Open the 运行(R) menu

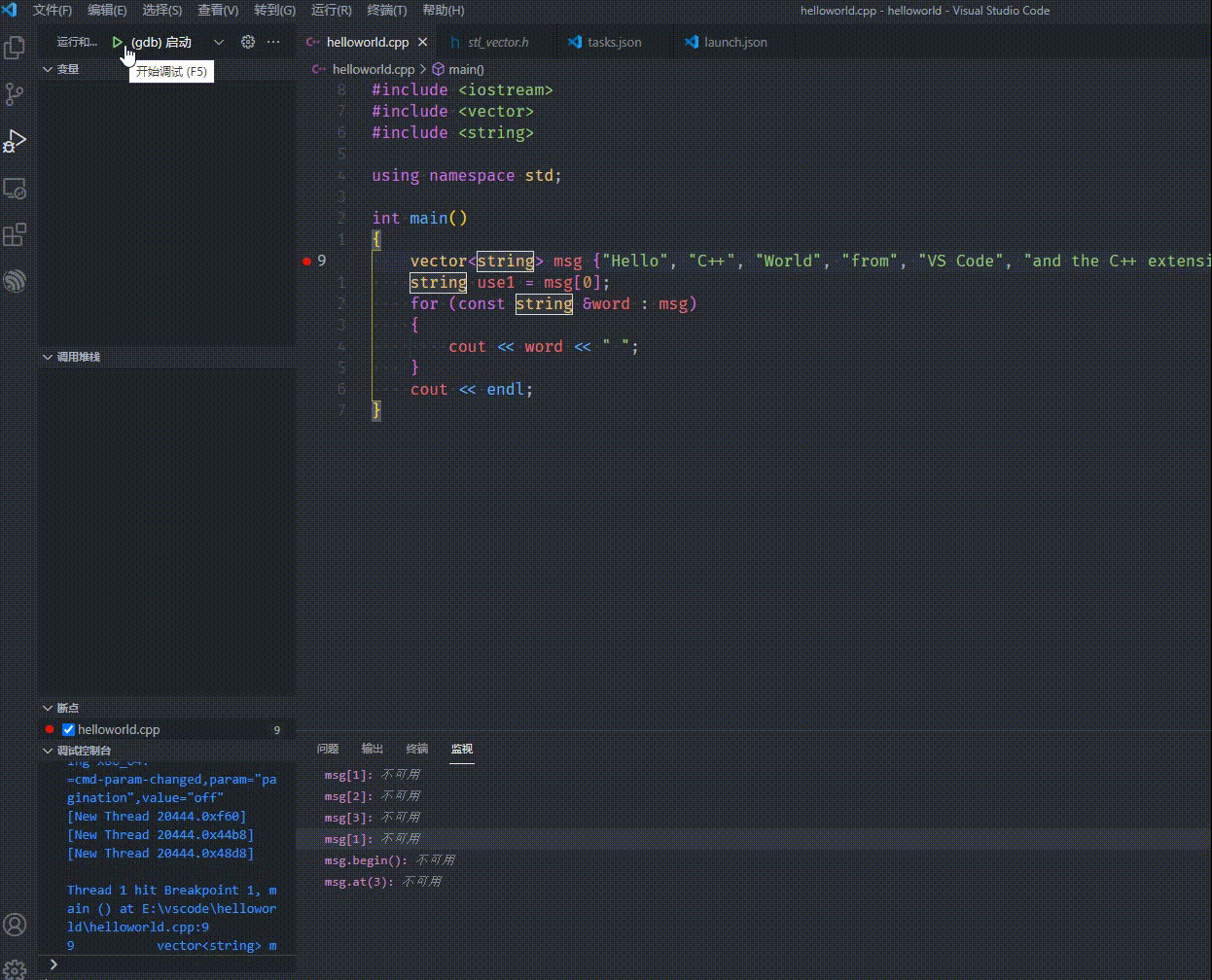(331, 11)
